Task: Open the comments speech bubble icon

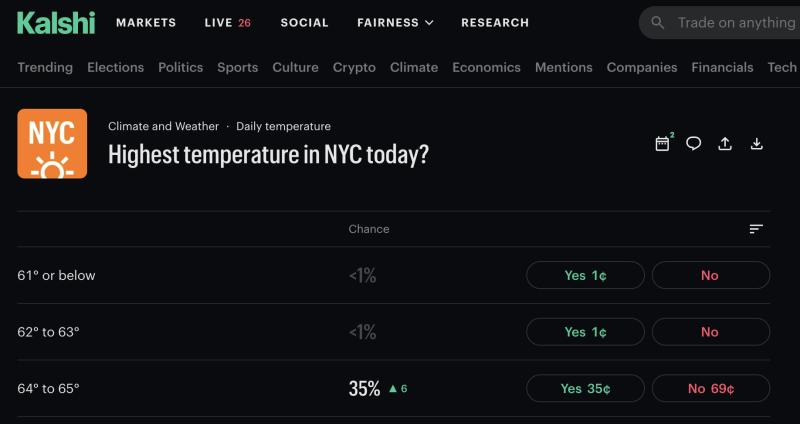Action: (693, 143)
